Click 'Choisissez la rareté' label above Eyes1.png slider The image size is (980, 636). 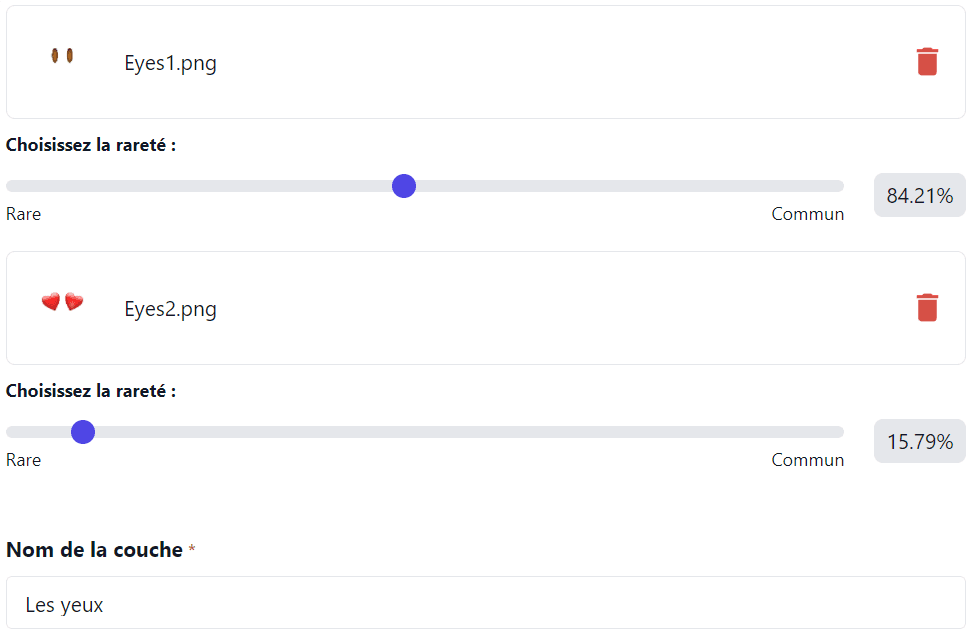pyautogui.click(x=91, y=145)
